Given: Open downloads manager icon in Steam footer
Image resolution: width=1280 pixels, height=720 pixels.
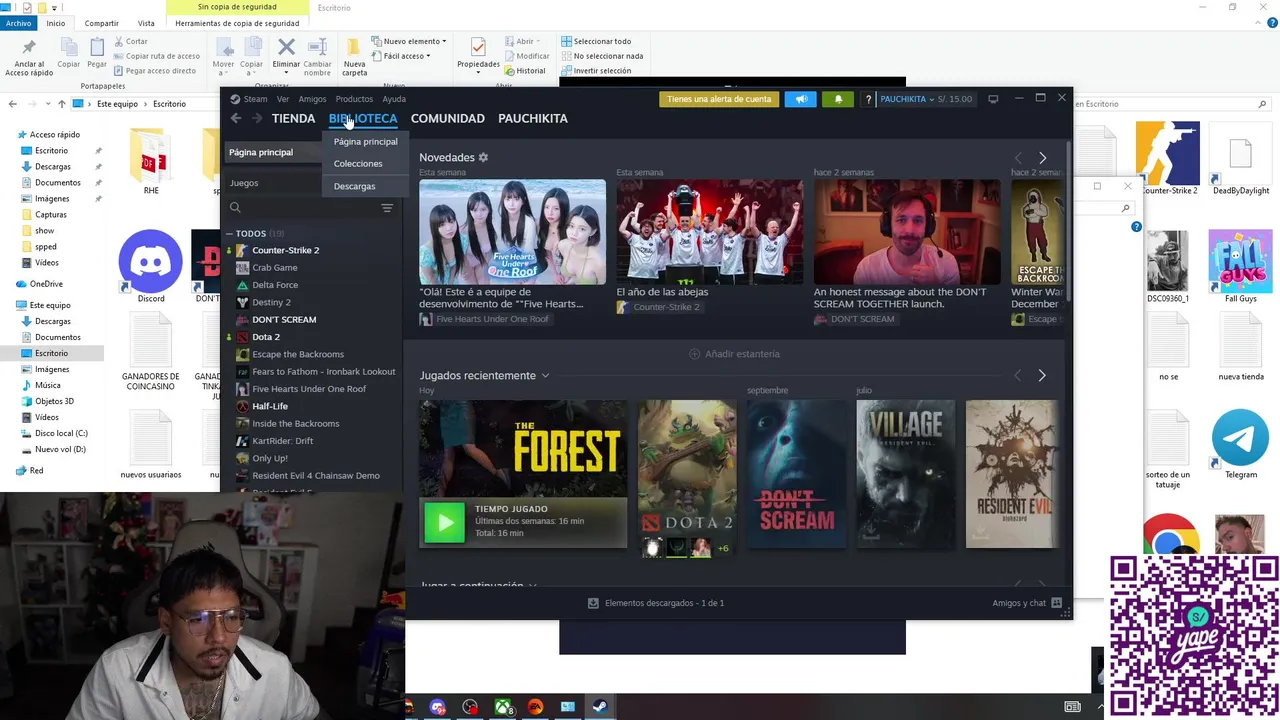Looking at the screenshot, I should click(x=593, y=603).
